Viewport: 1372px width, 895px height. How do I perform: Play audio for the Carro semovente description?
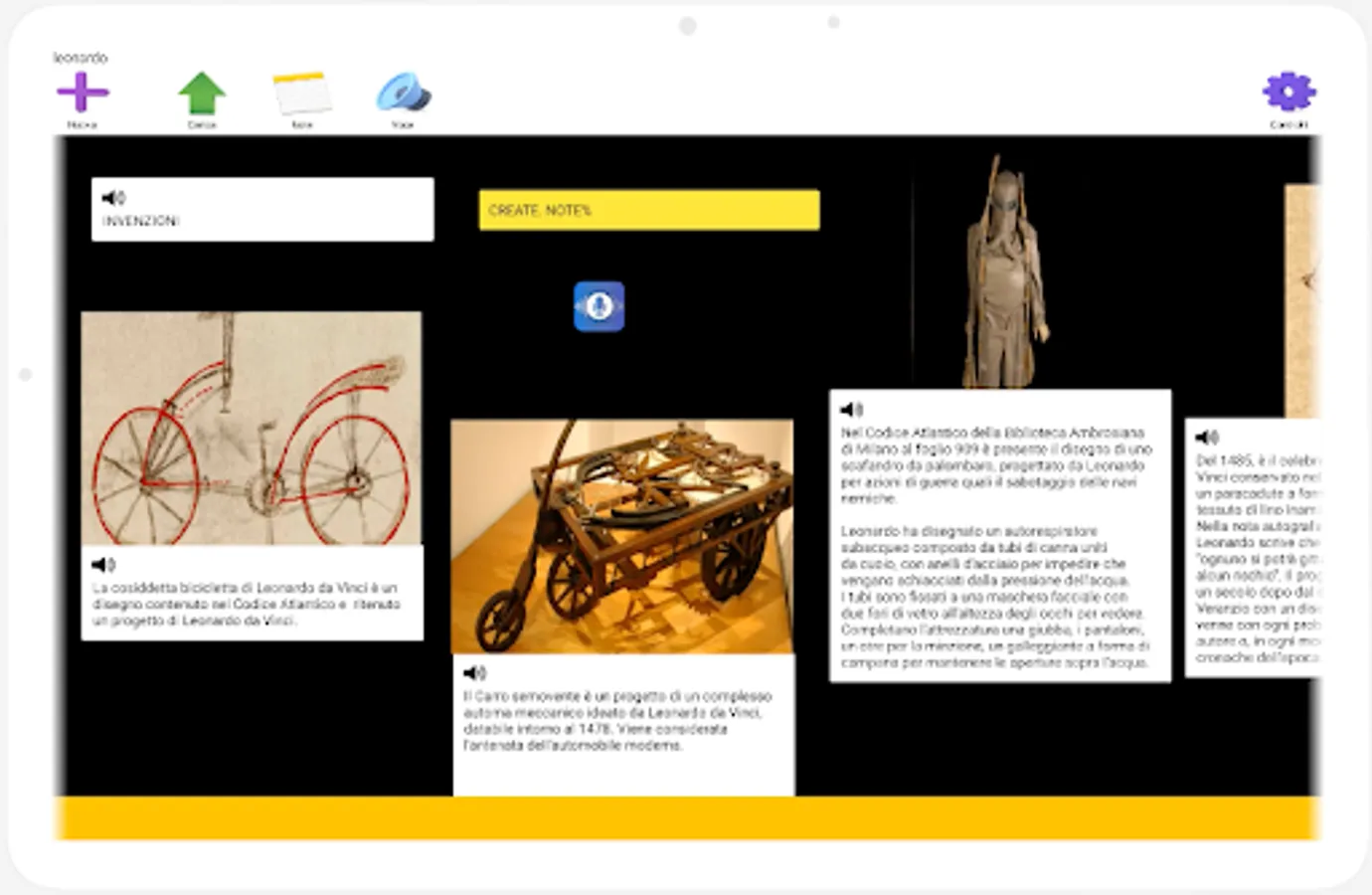point(475,673)
